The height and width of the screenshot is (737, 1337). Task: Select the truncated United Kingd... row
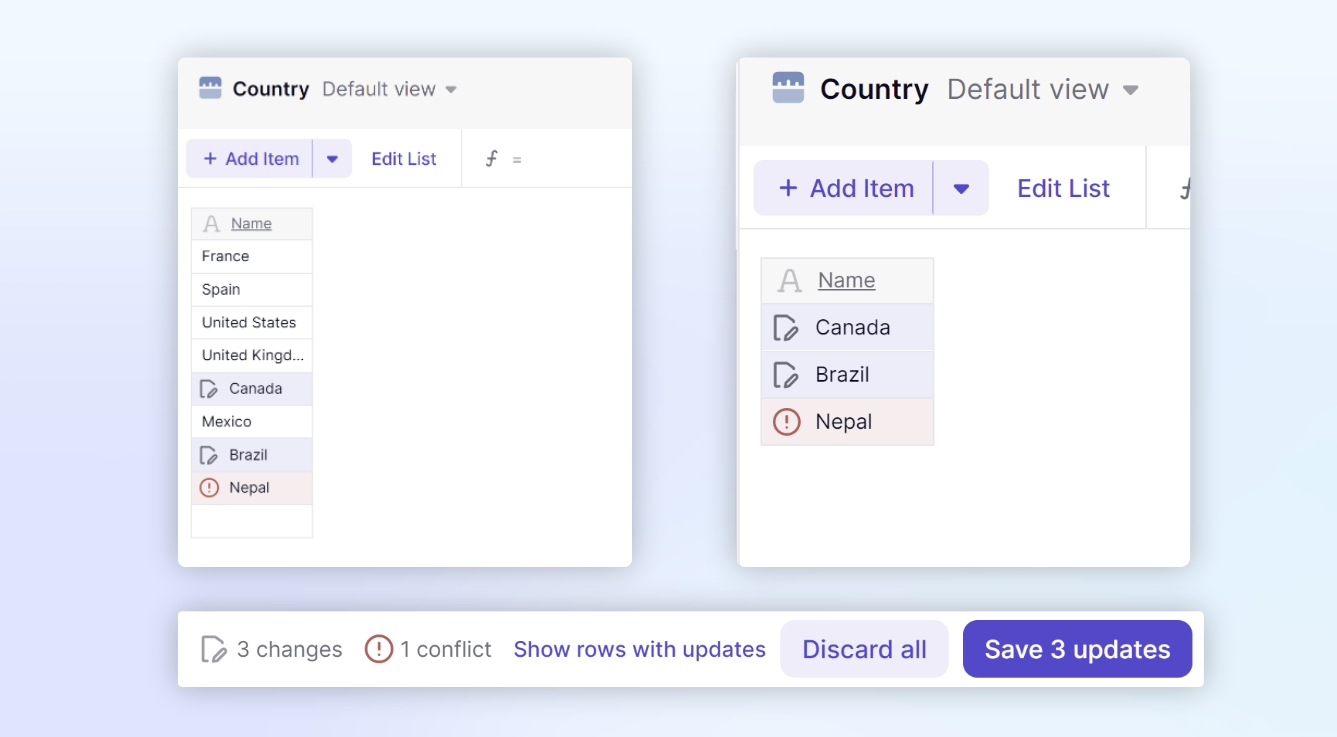tap(252, 355)
